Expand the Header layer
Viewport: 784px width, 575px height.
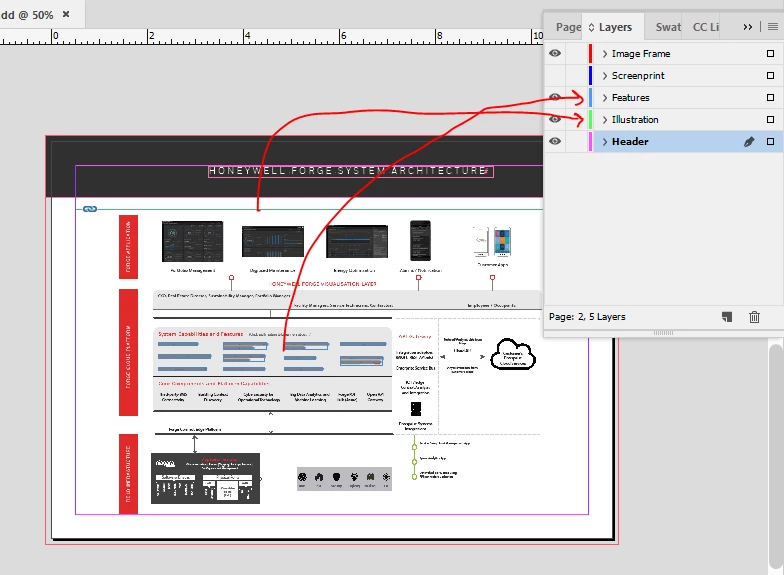605,142
